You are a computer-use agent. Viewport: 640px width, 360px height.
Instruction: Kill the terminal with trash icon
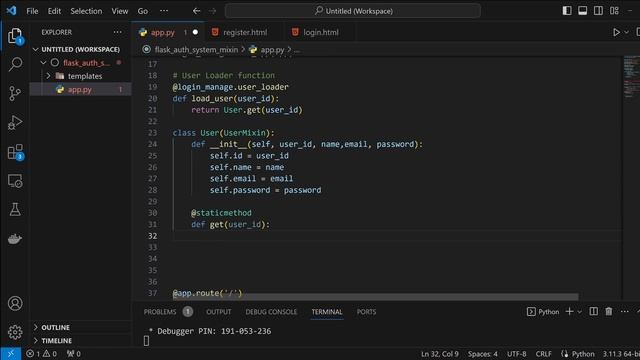(x=609, y=312)
